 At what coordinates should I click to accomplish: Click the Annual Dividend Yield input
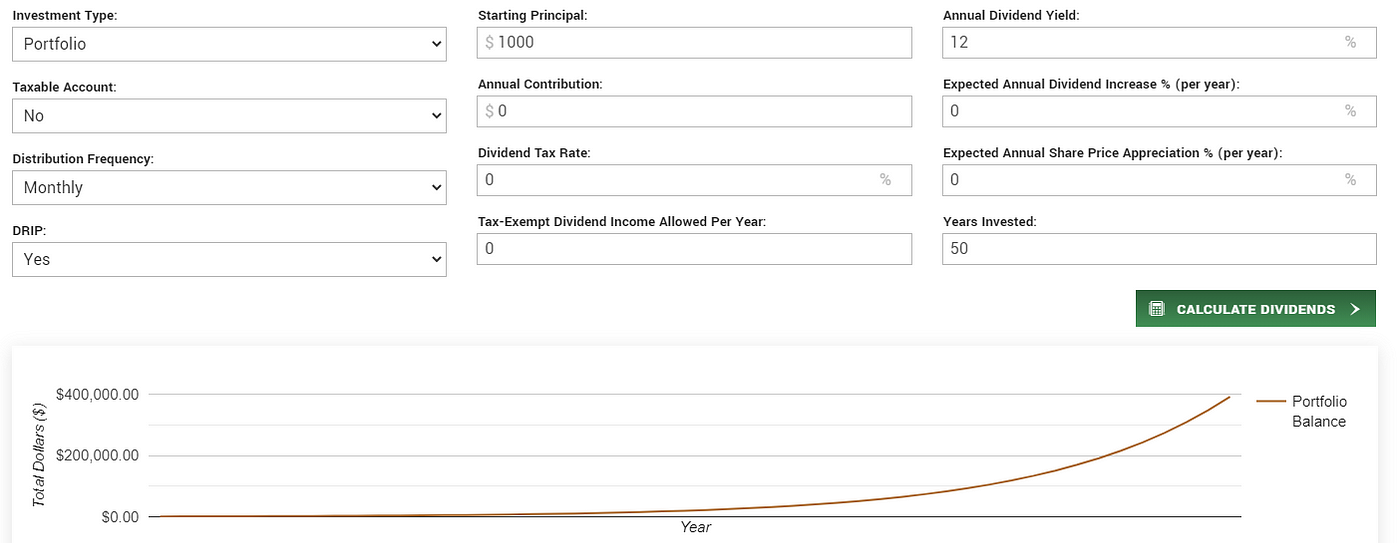[1160, 42]
